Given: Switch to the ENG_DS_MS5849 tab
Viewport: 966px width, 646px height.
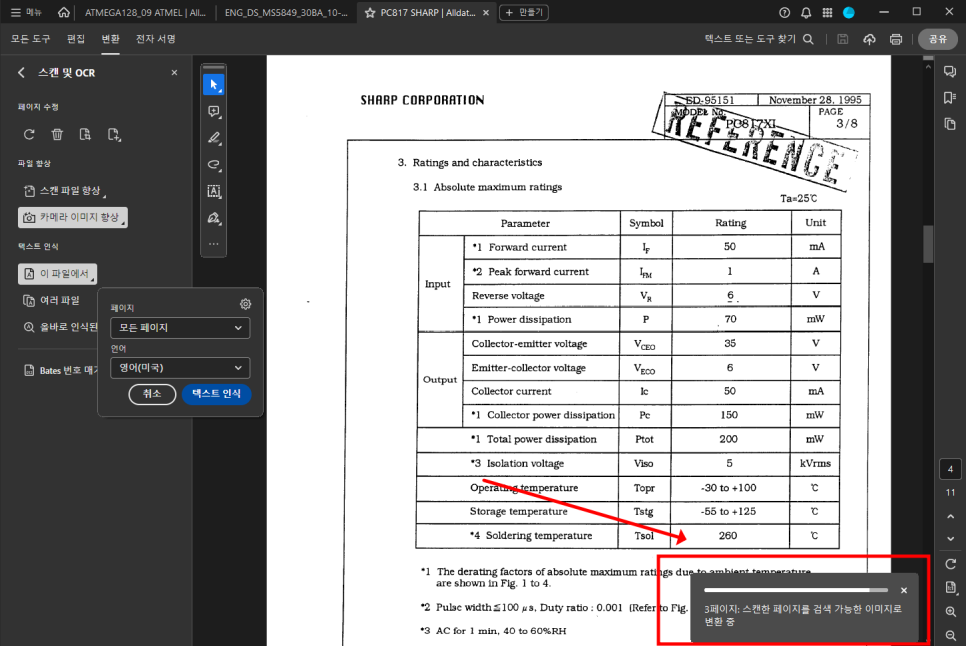Looking at the screenshot, I should (286, 12).
